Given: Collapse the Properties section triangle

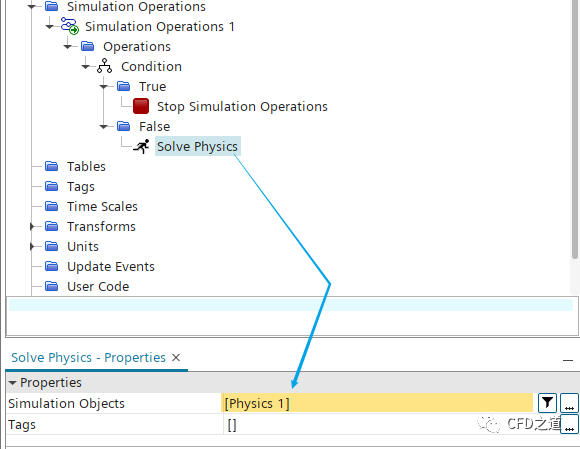Looking at the screenshot, I should (x=13, y=382).
